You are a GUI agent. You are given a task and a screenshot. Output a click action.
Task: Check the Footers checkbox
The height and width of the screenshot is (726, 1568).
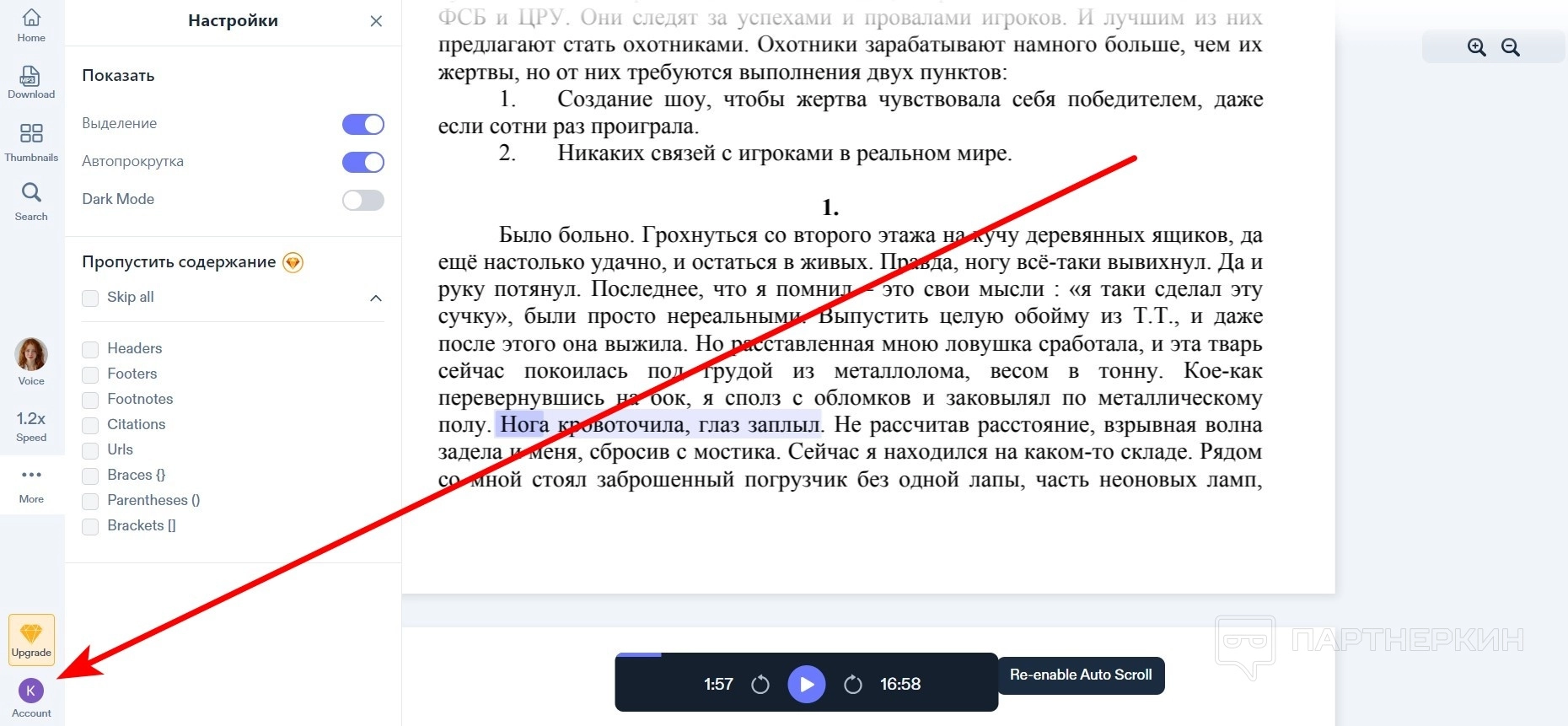(90, 374)
